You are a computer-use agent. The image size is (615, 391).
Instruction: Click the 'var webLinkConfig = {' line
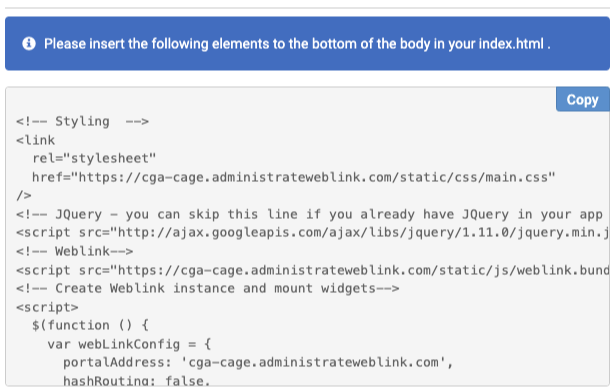[129, 344]
